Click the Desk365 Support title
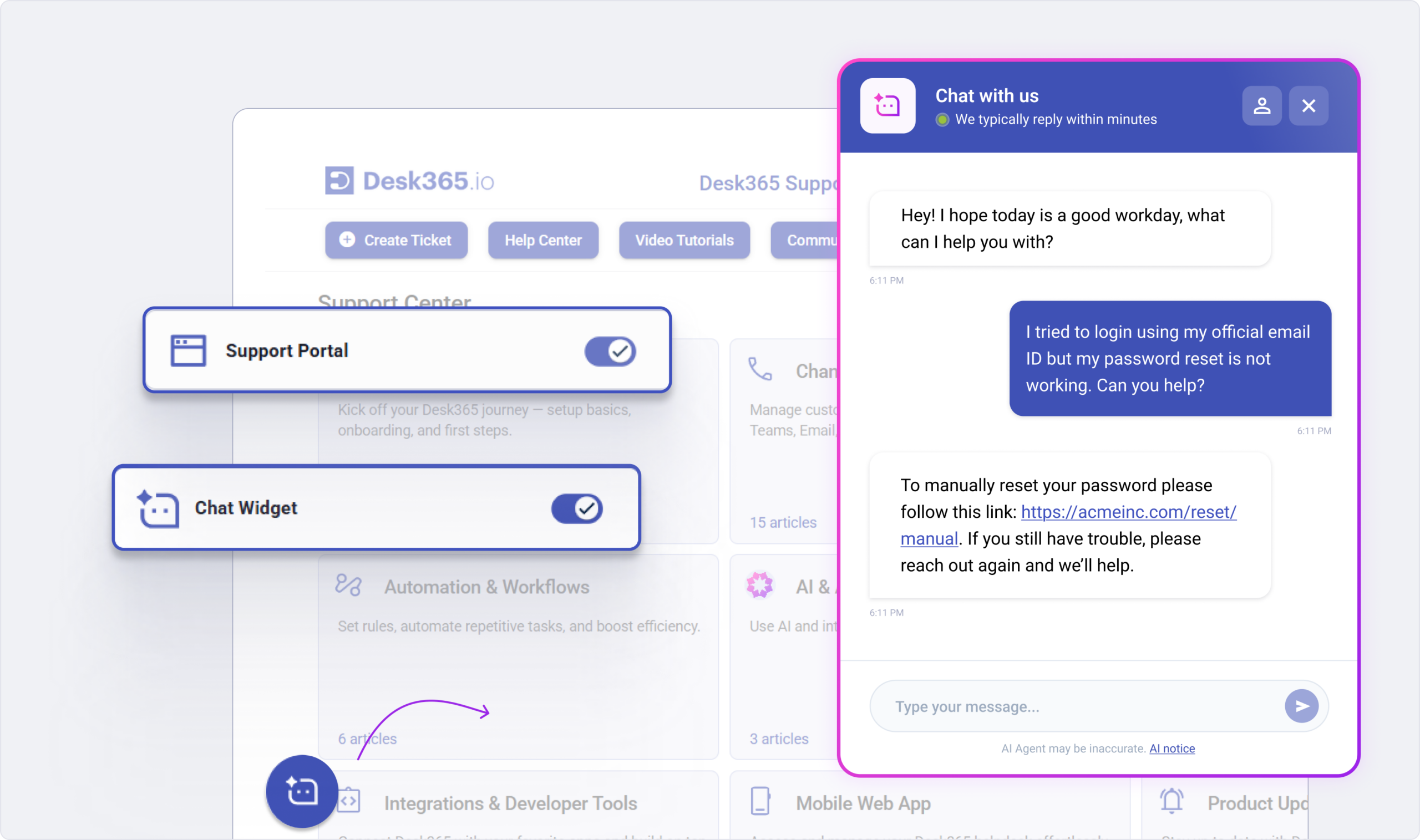The height and width of the screenshot is (840, 1420). [x=768, y=183]
